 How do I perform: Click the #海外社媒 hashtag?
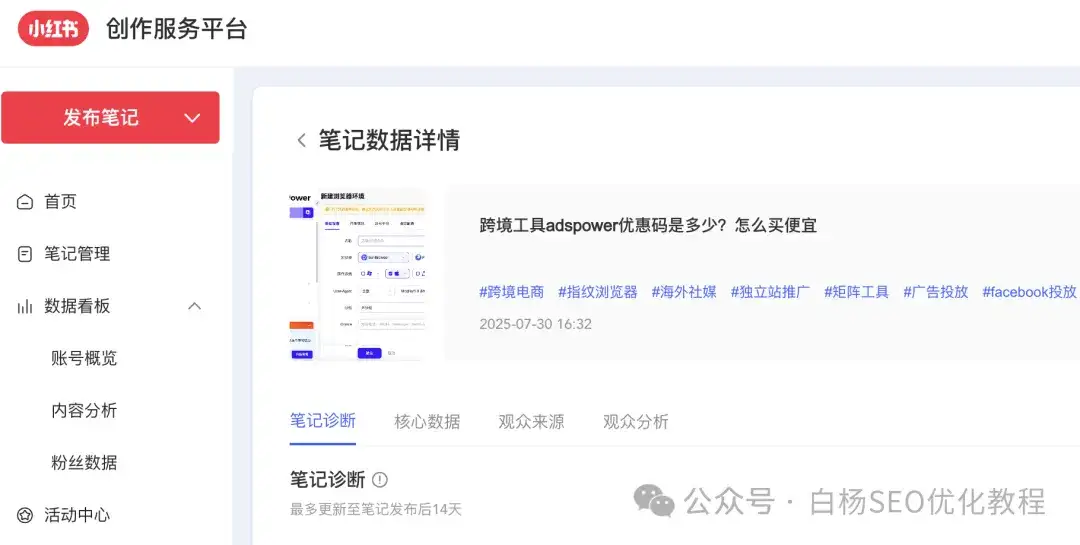pyautogui.click(x=684, y=292)
